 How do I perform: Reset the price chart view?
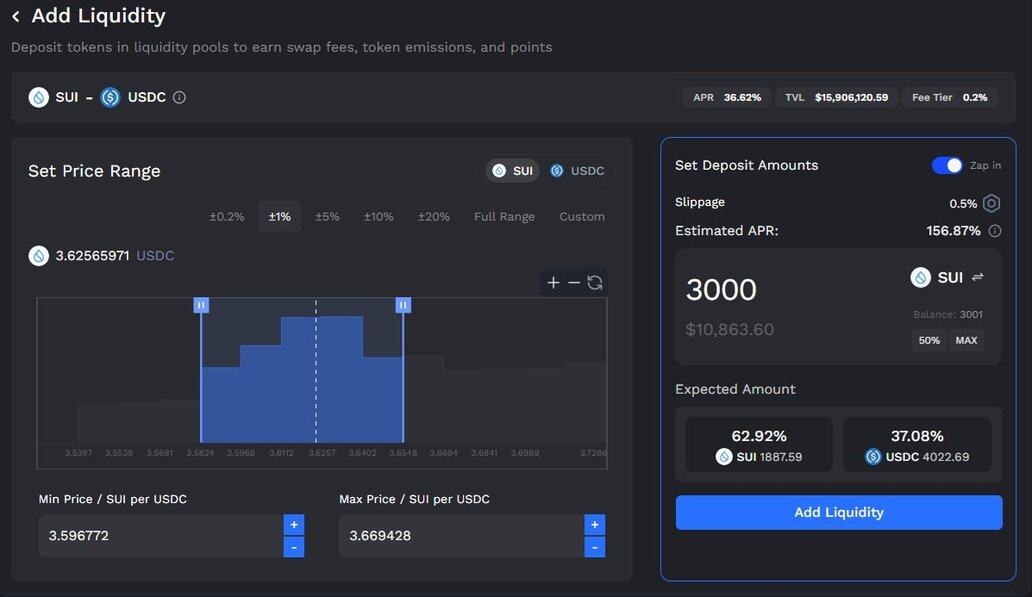595,282
